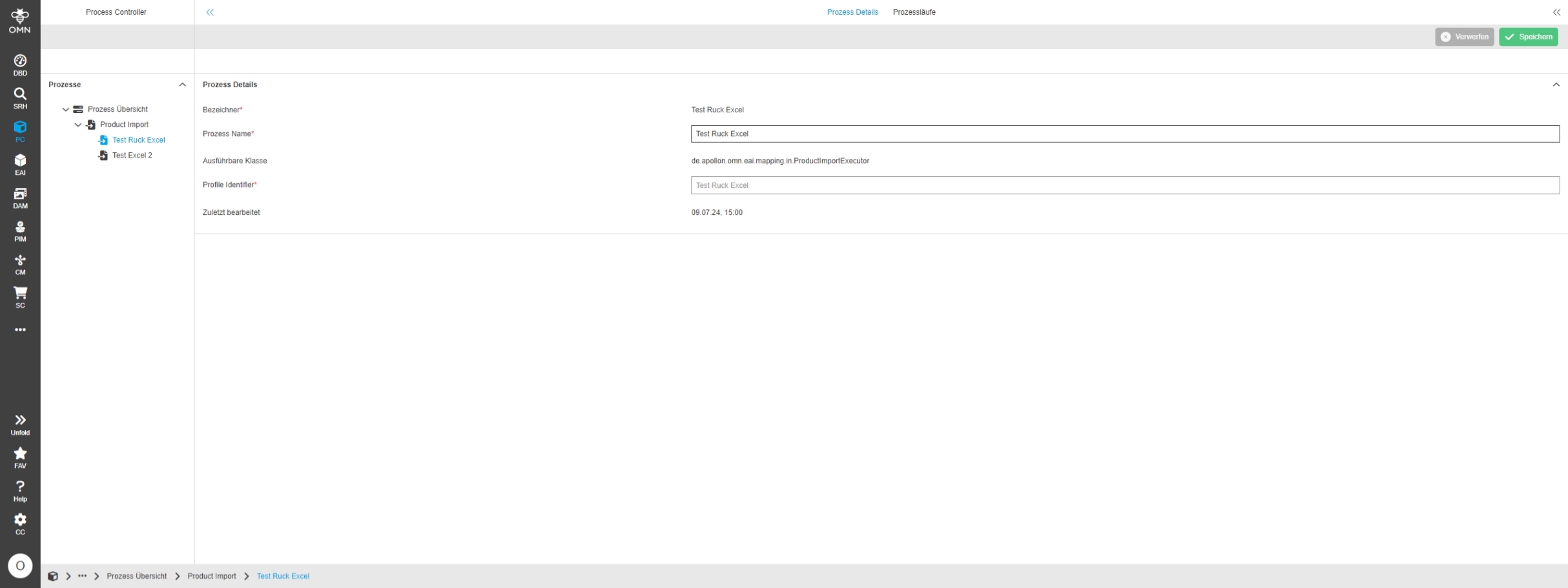
Task: Show more modules via ellipsis icon
Action: [20, 330]
